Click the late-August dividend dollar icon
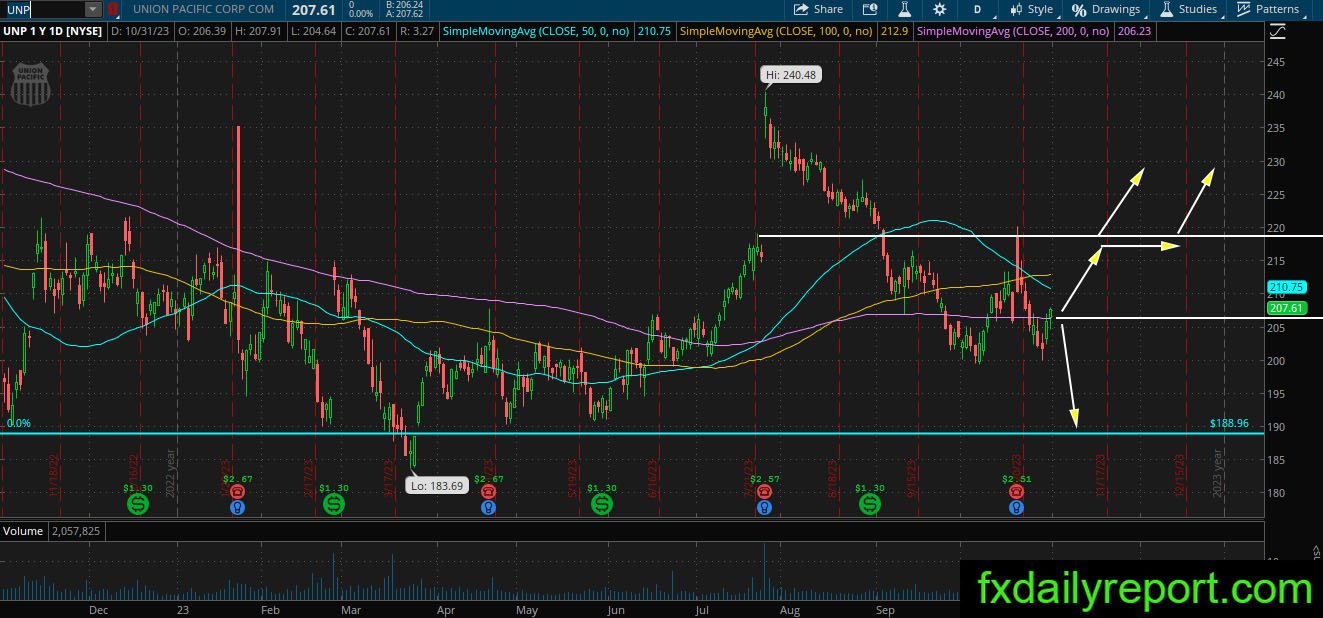 tap(870, 506)
